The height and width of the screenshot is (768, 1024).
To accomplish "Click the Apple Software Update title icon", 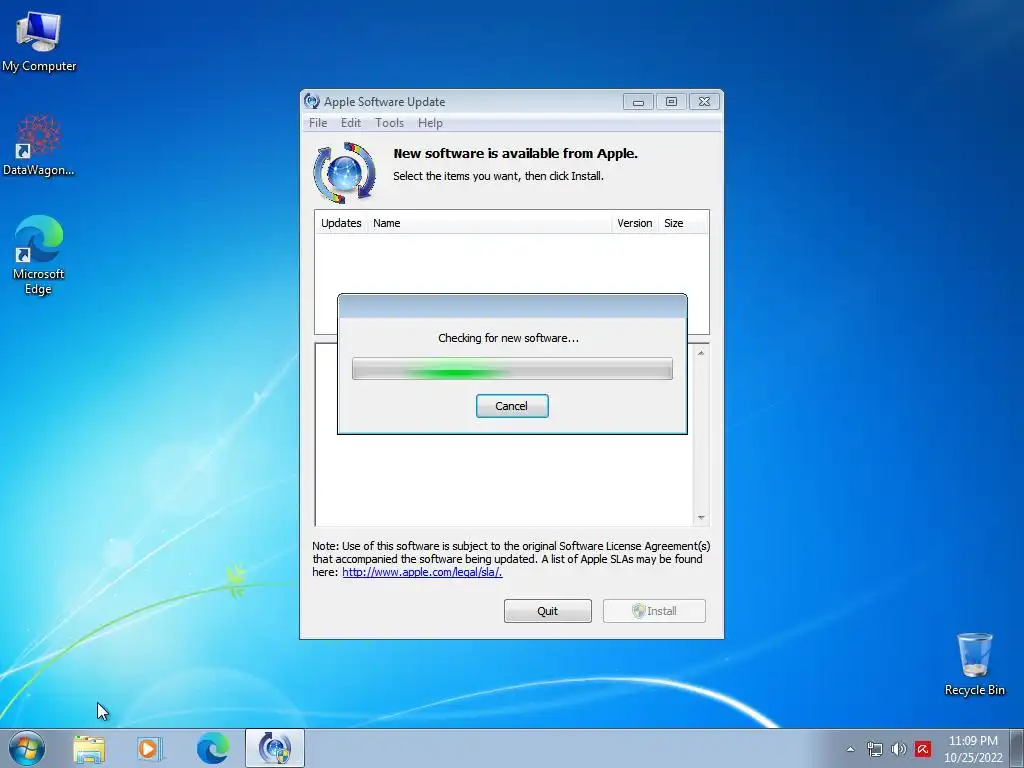I will [x=312, y=101].
